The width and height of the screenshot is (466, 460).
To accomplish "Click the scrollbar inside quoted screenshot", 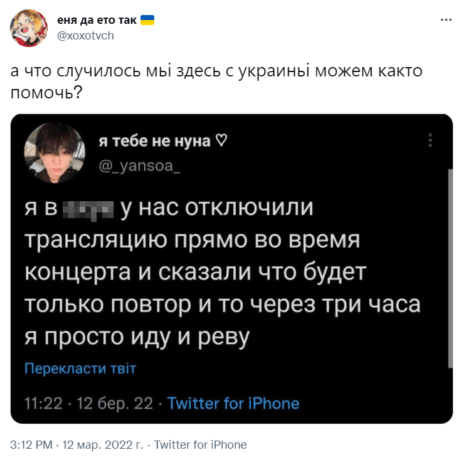I will 450,268.
